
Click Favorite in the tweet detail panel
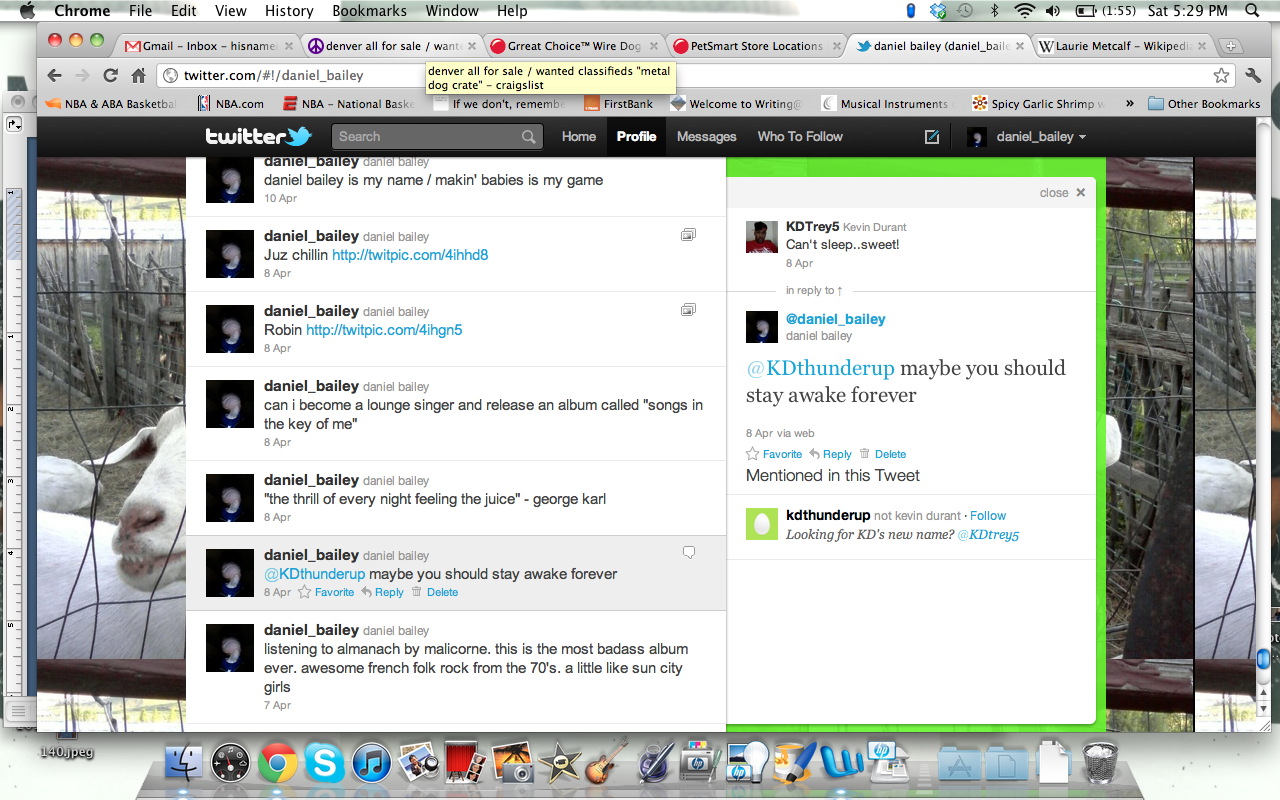774,454
